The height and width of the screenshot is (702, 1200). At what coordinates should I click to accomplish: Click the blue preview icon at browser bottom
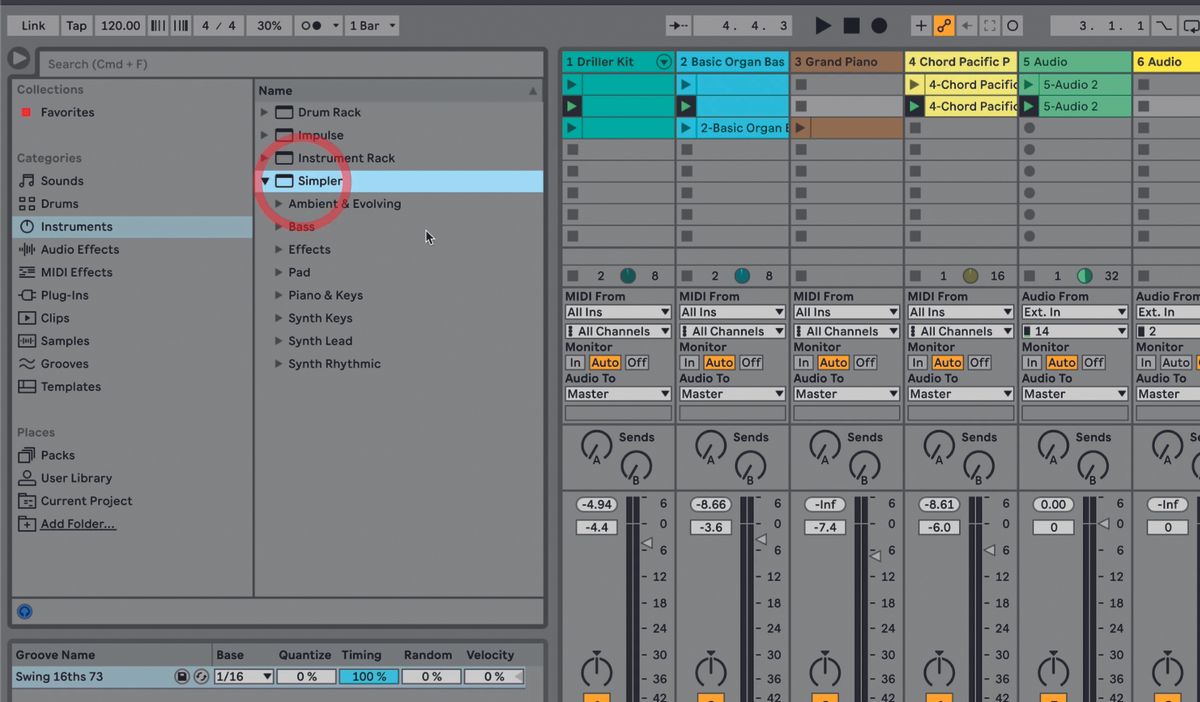(x=25, y=611)
